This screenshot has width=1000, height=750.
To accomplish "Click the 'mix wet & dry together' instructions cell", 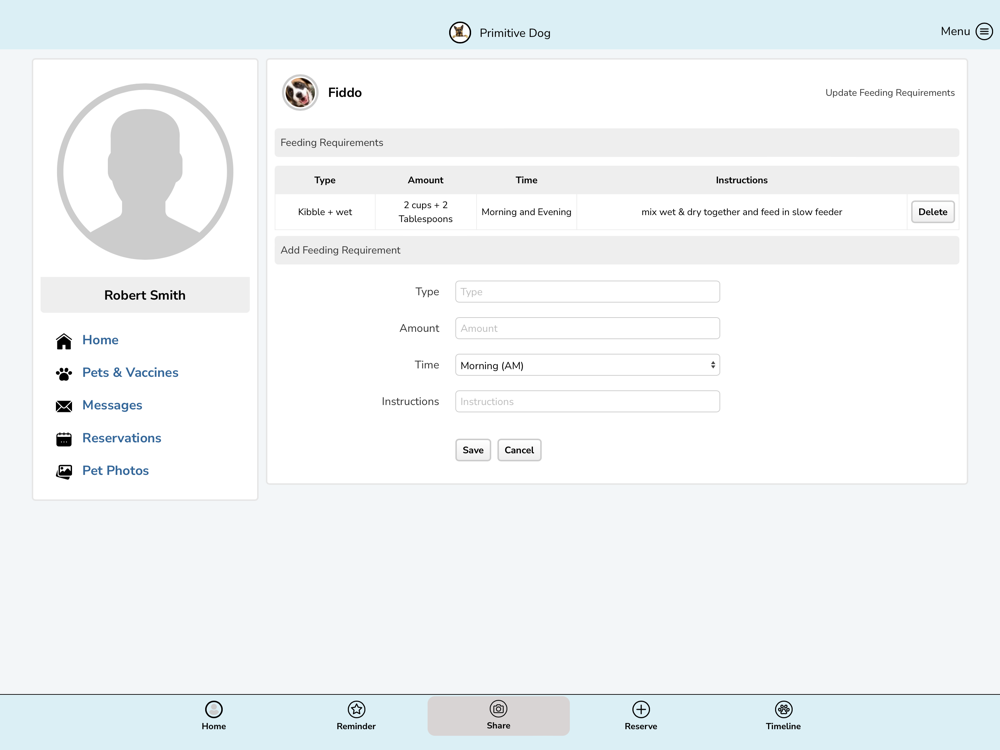I will tap(742, 212).
